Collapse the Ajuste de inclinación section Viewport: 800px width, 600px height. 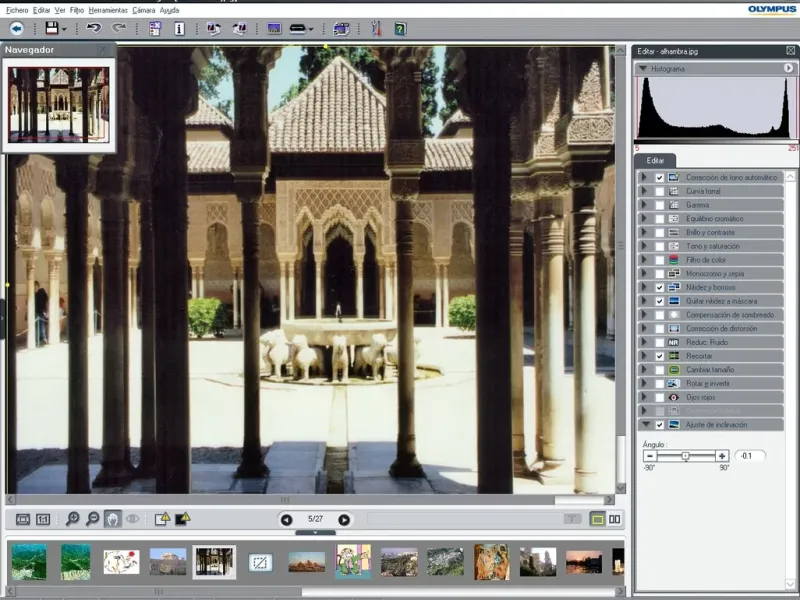coord(645,425)
